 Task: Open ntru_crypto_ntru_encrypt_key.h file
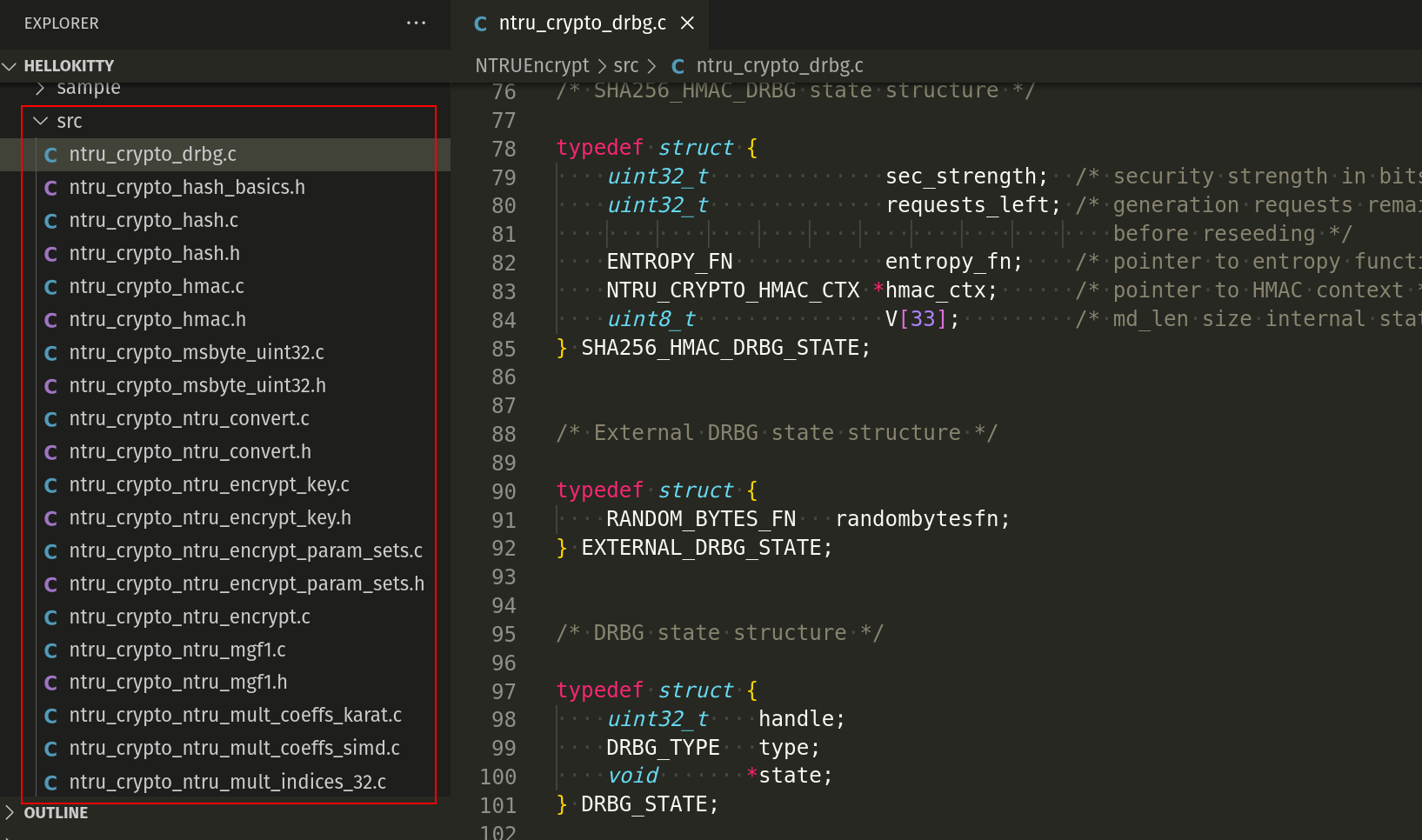pyautogui.click(x=225, y=517)
